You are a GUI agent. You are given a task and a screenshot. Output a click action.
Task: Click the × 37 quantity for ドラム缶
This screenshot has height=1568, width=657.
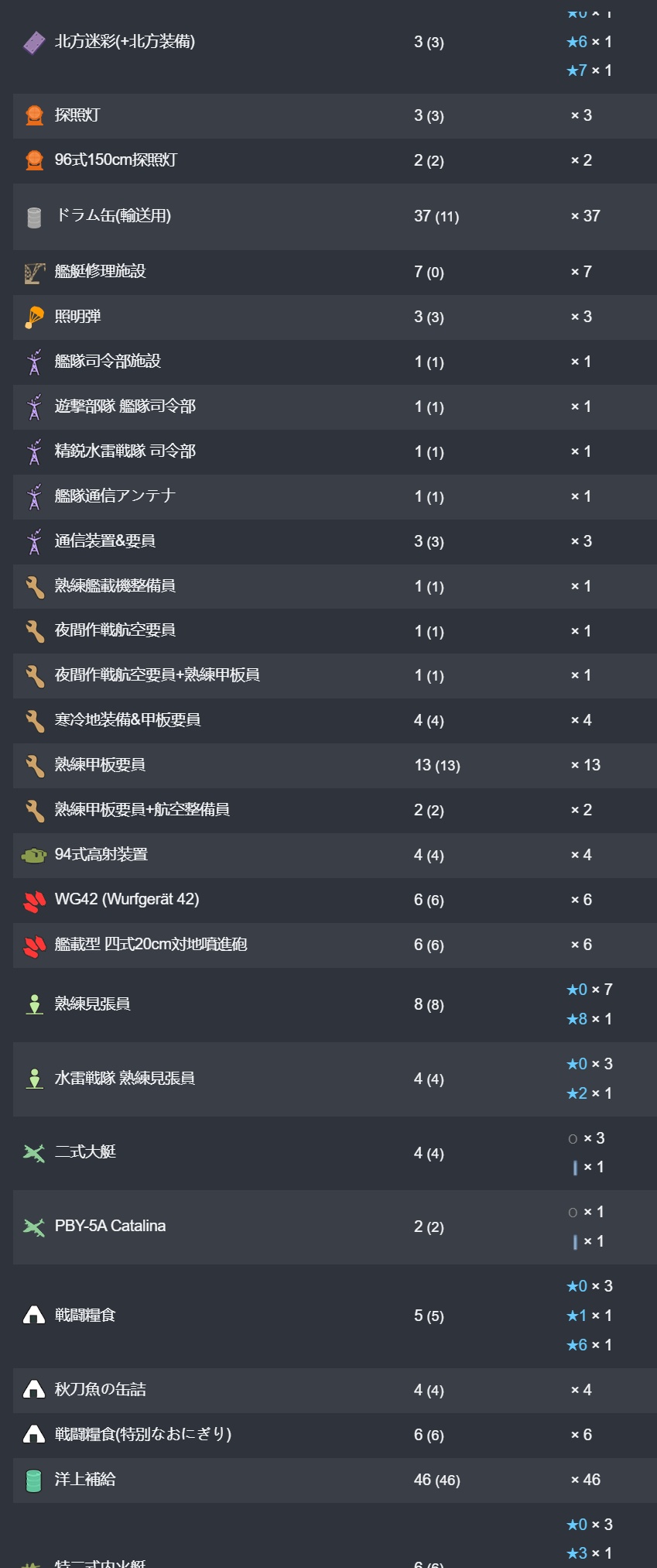coord(586,216)
